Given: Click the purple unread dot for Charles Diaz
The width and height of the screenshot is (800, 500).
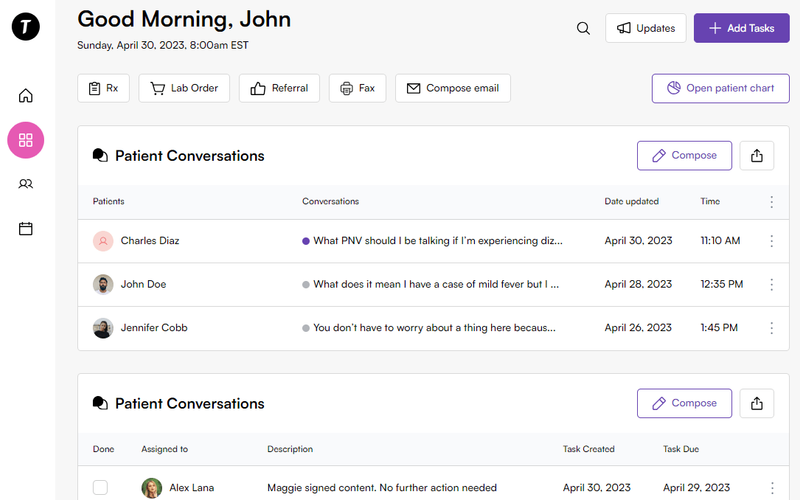Looking at the screenshot, I should (306, 241).
